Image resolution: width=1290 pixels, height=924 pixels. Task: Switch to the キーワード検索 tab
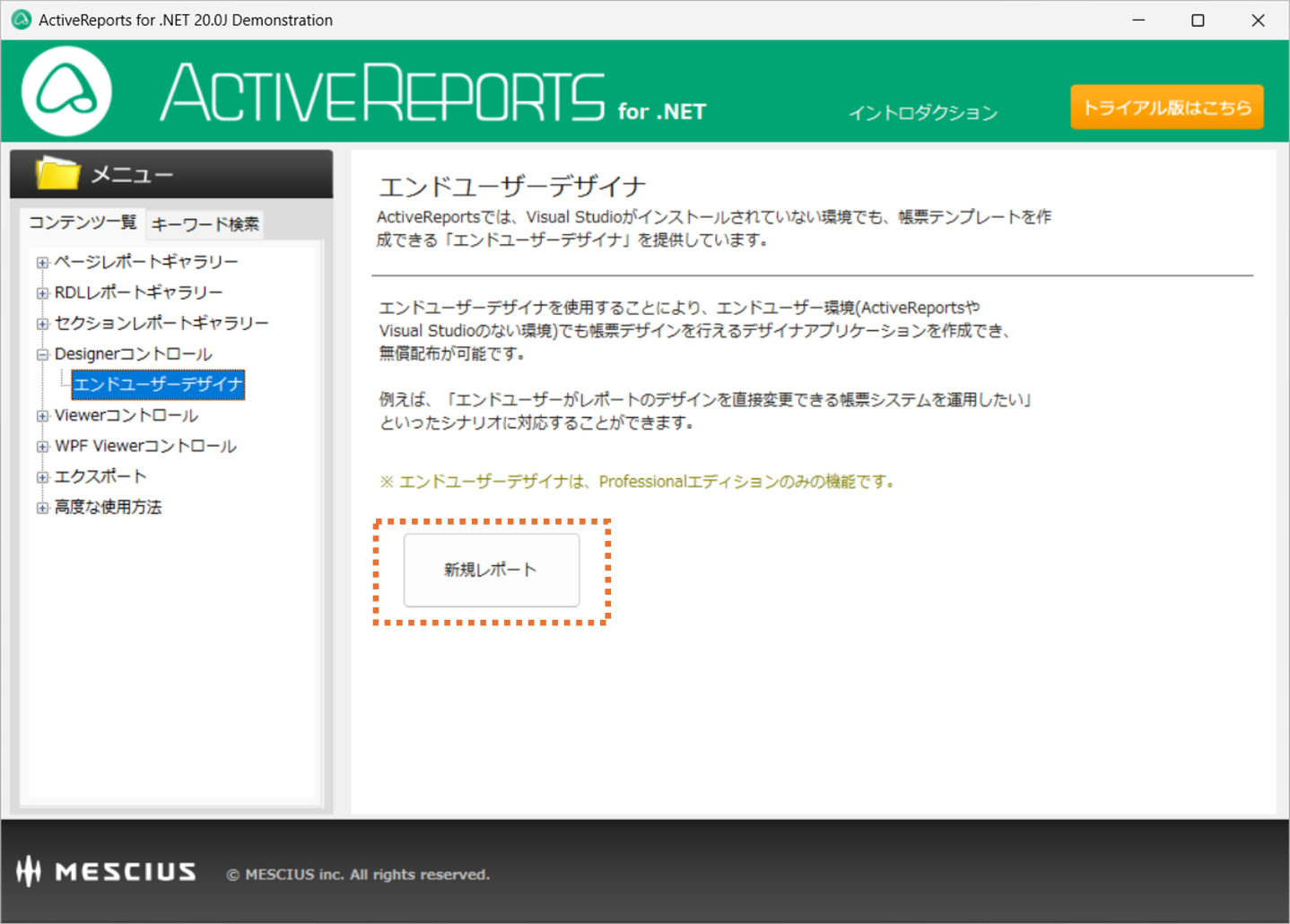[x=205, y=224]
